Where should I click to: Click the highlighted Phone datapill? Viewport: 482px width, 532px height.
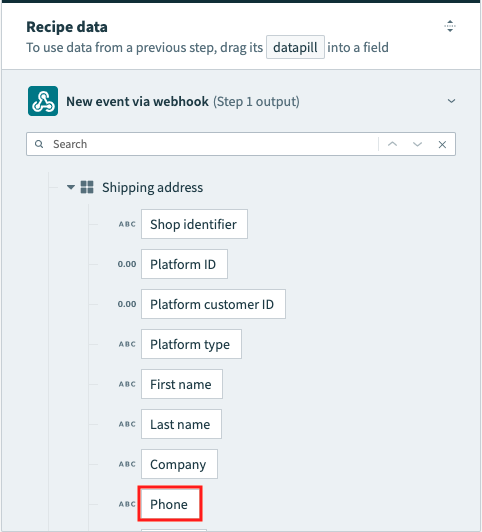coord(170,504)
